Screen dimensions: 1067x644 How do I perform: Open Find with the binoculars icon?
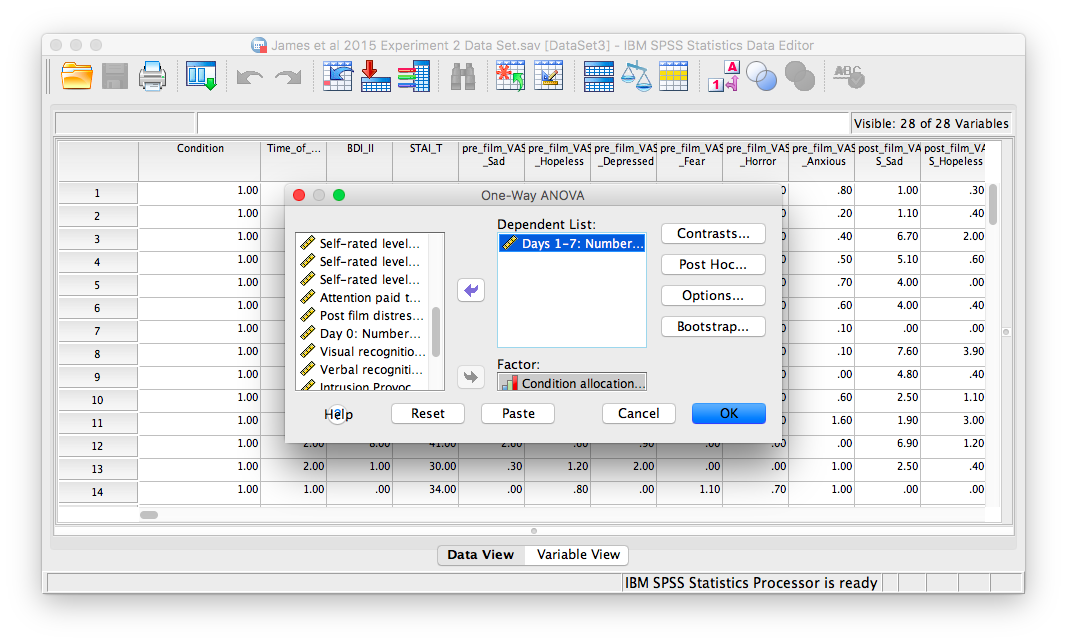(463, 76)
